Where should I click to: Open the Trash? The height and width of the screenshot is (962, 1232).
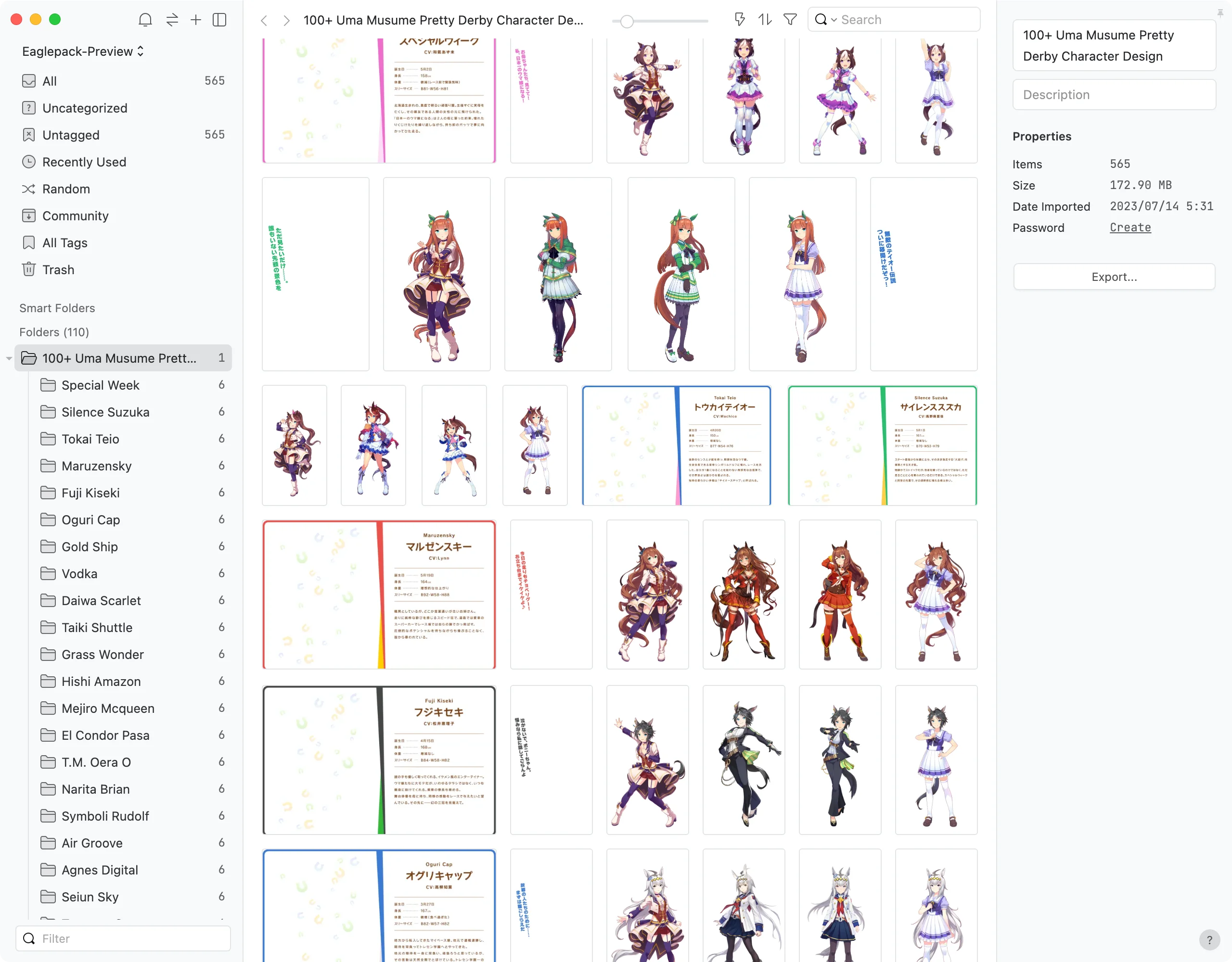point(123,269)
